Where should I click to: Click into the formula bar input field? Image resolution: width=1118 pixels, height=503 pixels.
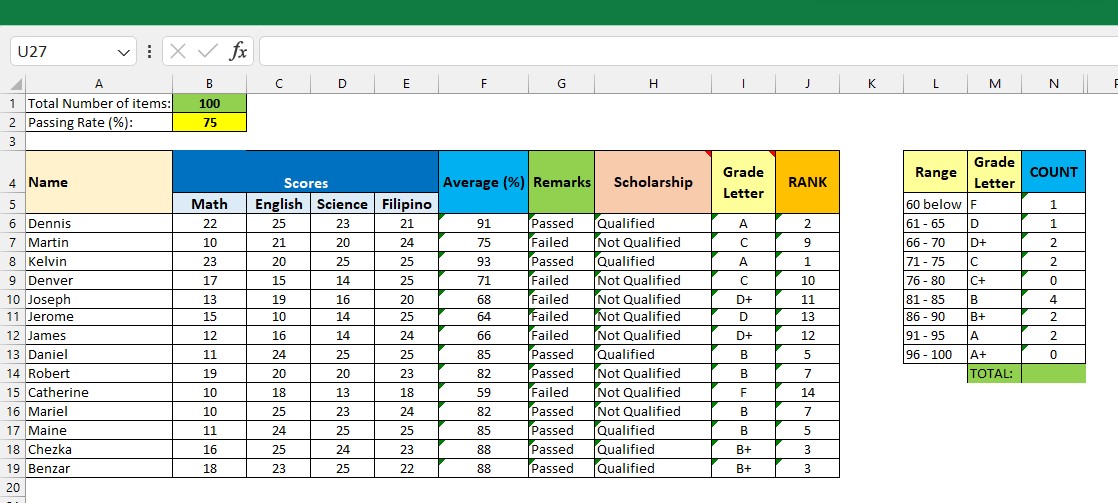[x=680, y=51]
